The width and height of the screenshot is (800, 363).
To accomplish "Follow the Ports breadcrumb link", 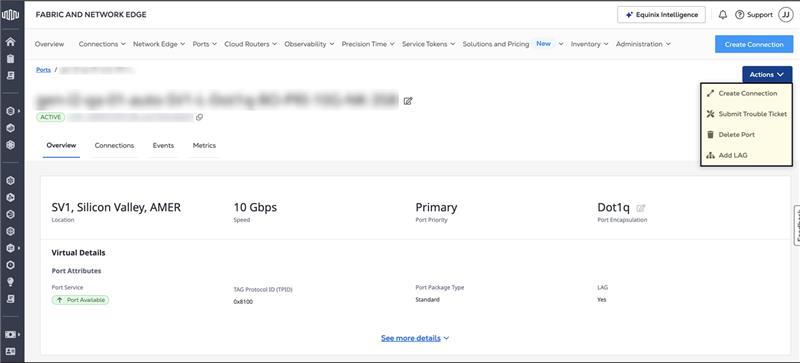I will pyautogui.click(x=43, y=70).
